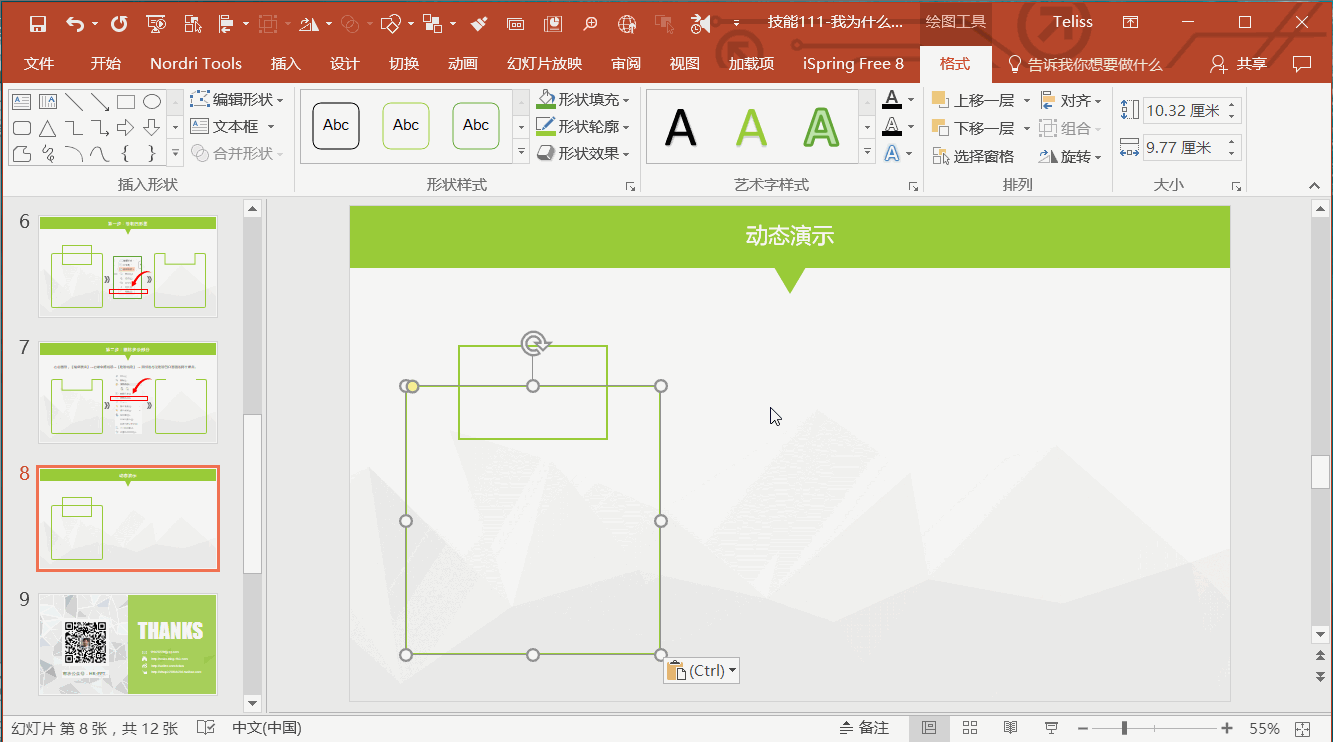Fit slide to current window icon
Viewport: 1333px width, 742px height.
coord(1302,729)
